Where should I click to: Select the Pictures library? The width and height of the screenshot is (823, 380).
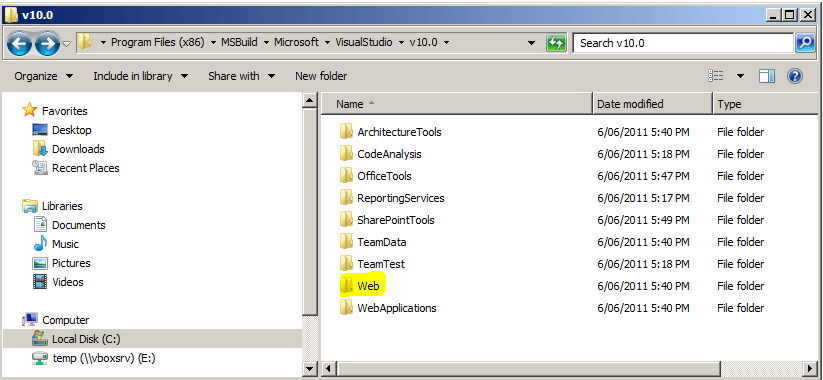[61, 263]
